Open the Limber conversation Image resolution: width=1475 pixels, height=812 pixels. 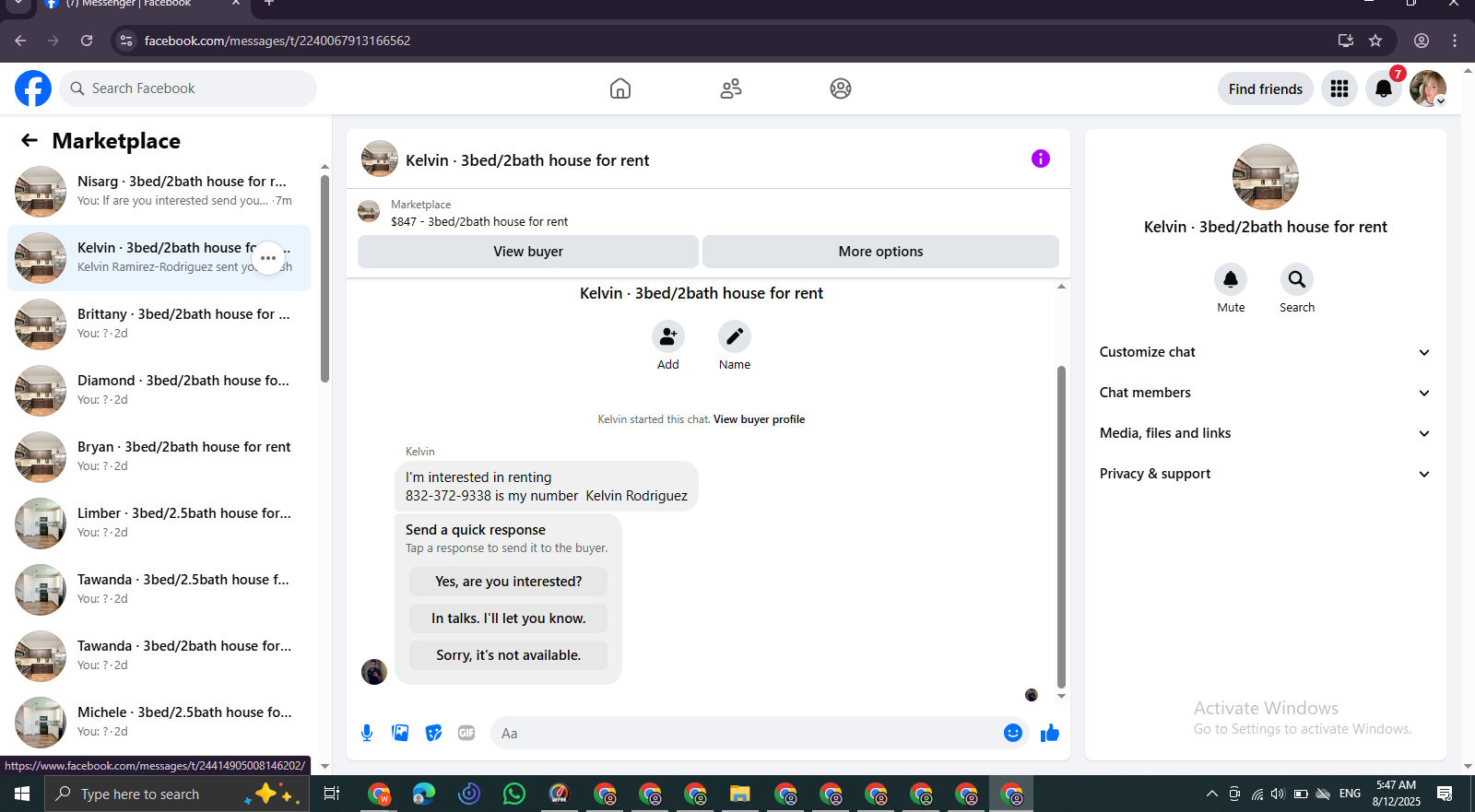point(159,524)
